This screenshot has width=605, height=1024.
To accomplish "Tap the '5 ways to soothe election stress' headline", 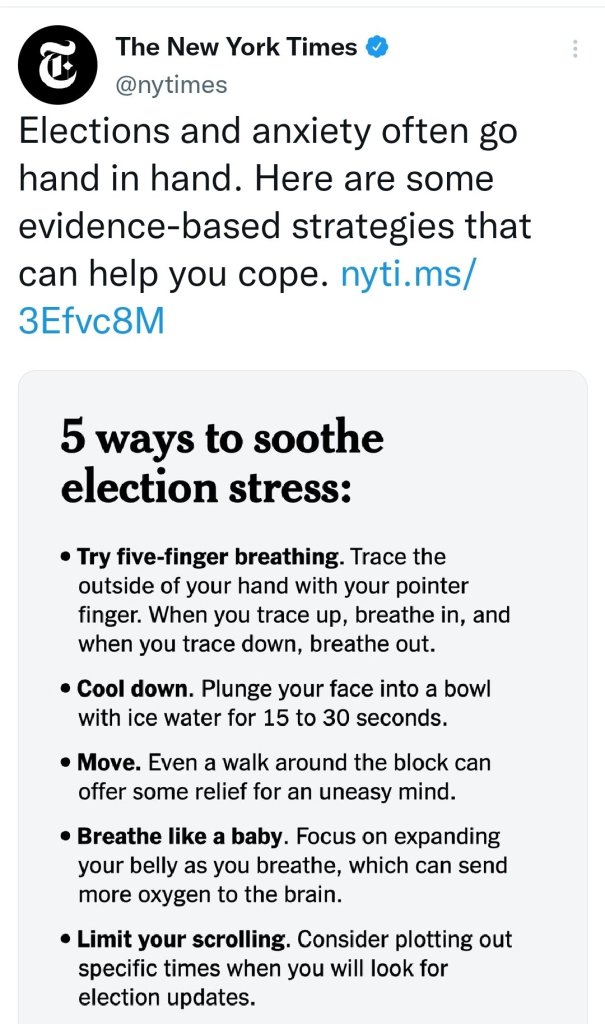I will tap(222, 464).
